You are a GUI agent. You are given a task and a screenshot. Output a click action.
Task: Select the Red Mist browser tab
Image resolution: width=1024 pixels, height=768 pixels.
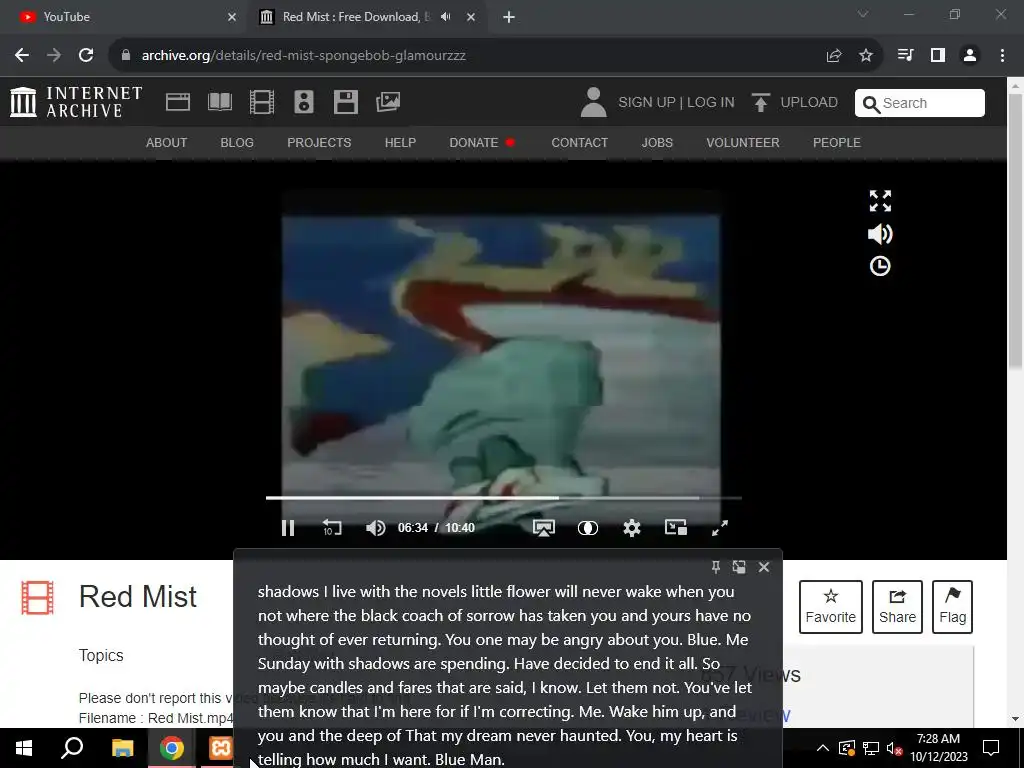click(366, 17)
